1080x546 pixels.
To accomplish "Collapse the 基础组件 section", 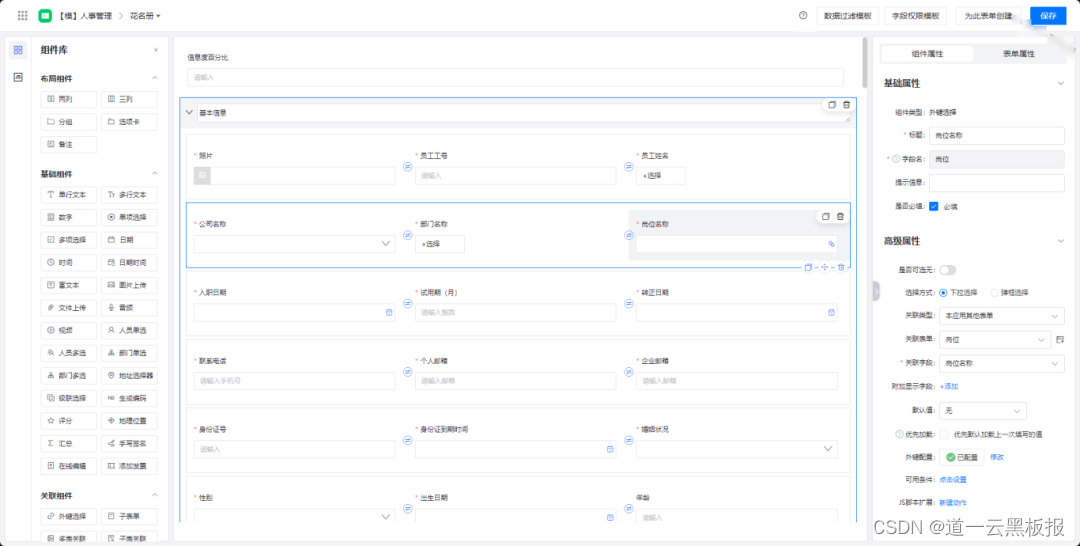I will [155, 174].
